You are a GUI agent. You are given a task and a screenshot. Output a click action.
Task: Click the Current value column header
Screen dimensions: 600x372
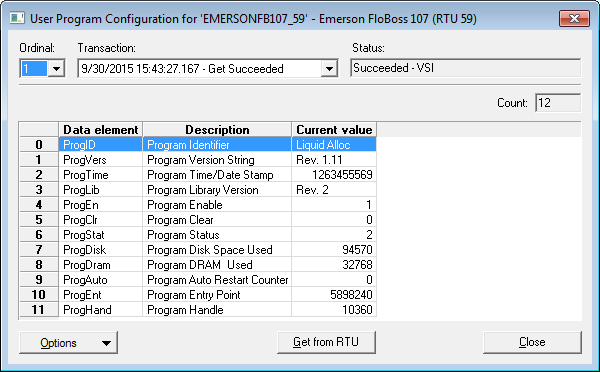click(x=334, y=130)
